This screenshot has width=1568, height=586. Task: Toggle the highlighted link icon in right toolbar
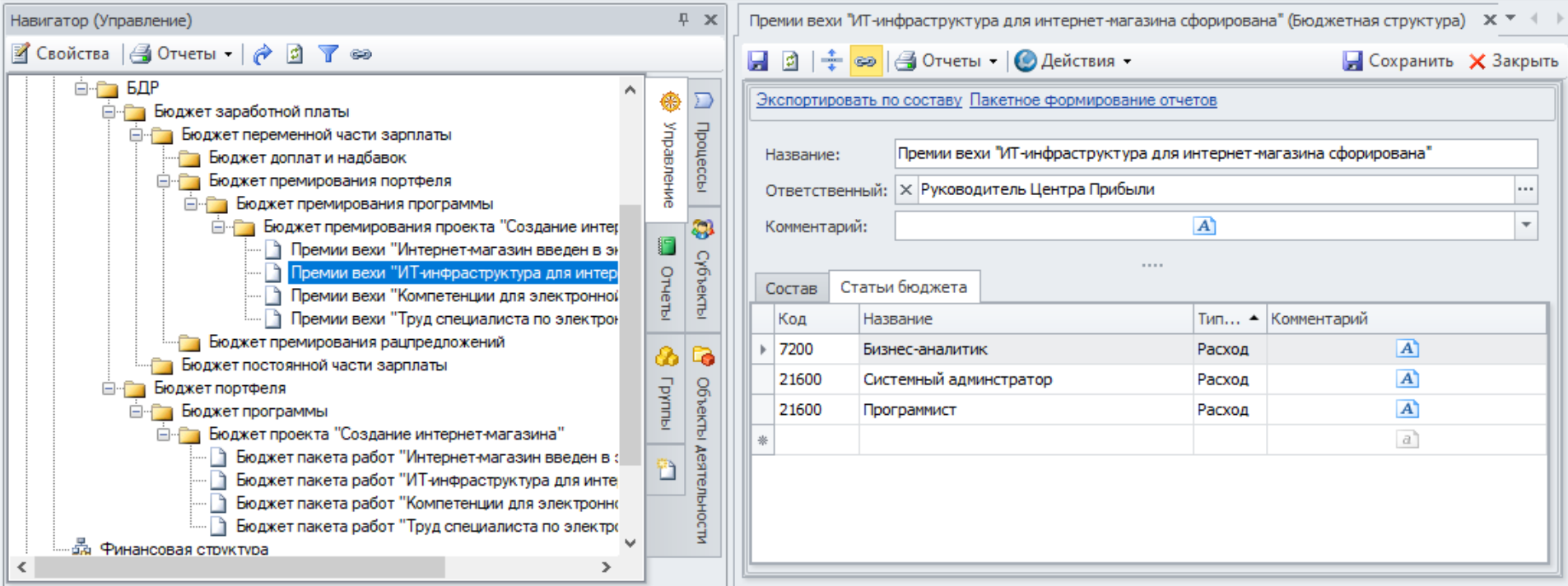(864, 61)
